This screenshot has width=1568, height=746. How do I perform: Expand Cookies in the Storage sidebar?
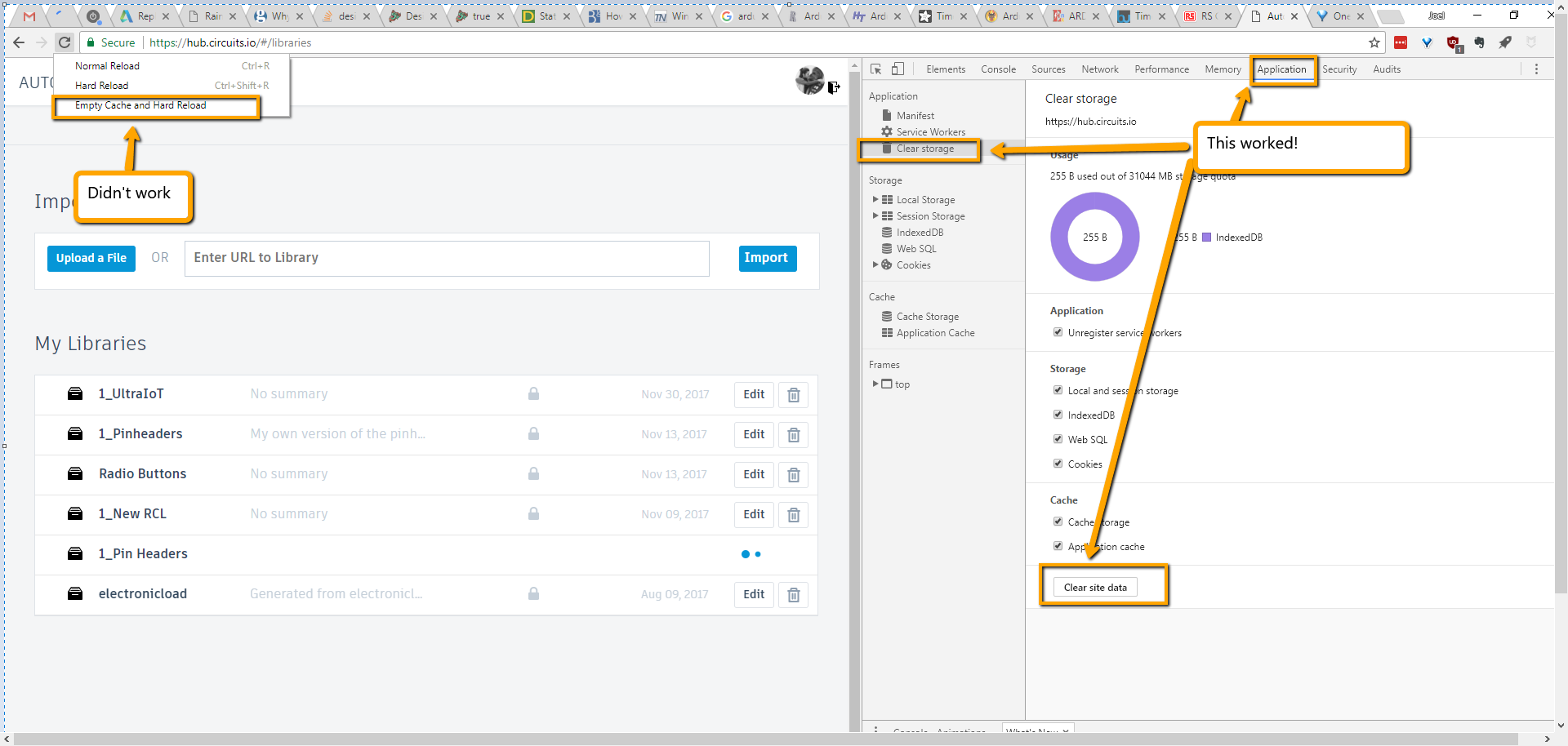(x=875, y=264)
